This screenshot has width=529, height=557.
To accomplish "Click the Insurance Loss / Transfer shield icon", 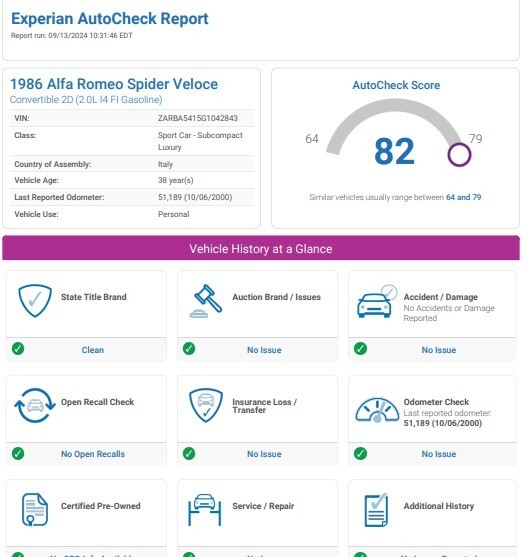I will 206,405.
